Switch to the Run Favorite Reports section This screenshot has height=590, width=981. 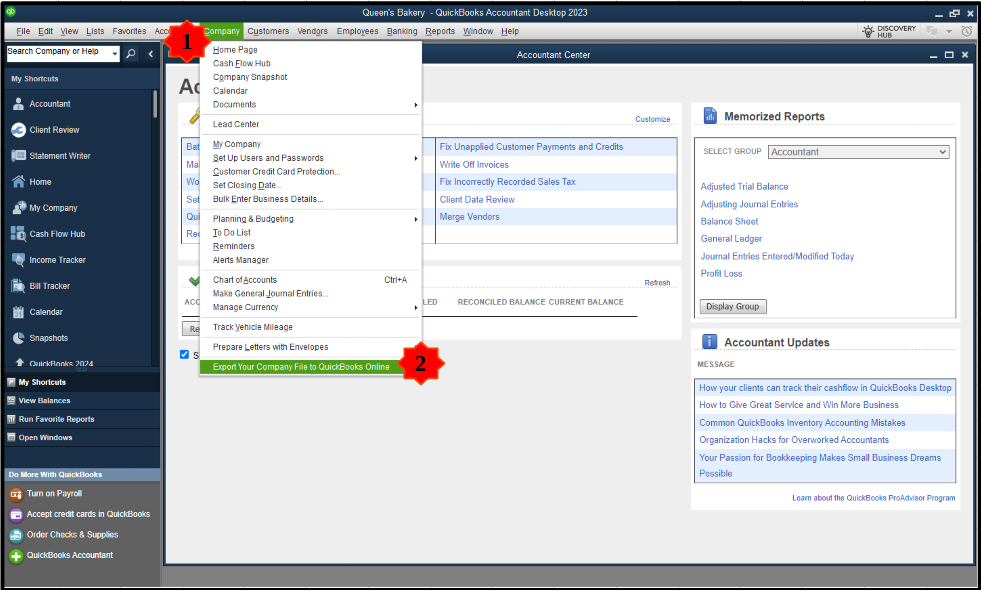pyautogui.click(x=80, y=419)
